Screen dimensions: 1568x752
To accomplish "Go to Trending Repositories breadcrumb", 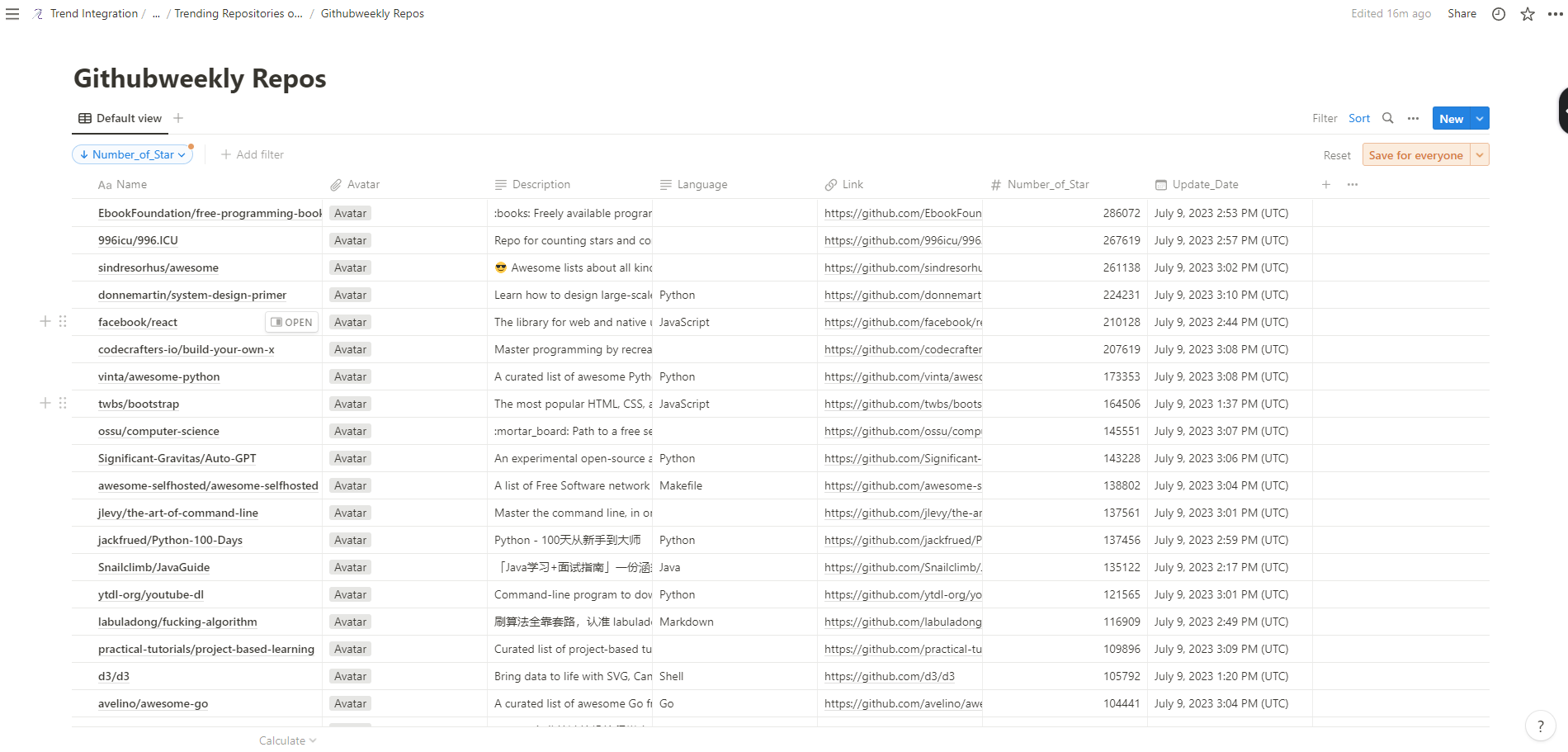I will pyautogui.click(x=239, y=14).
